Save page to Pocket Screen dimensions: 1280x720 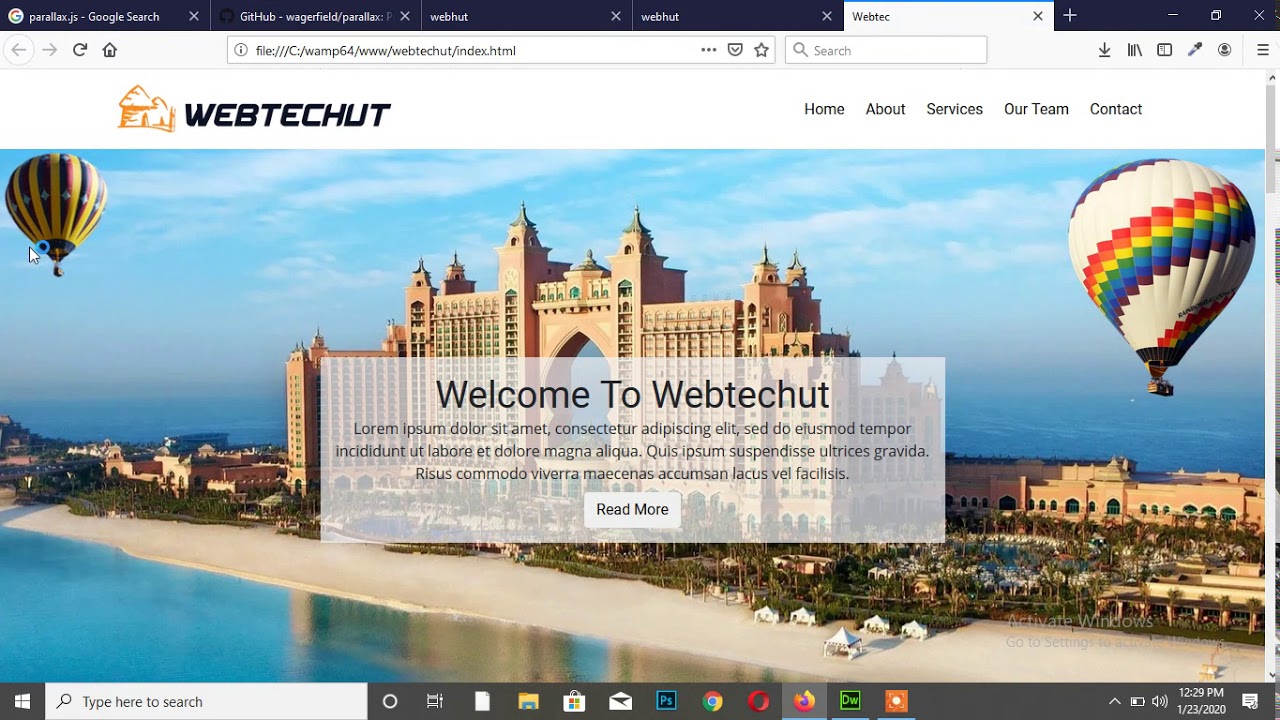735,50
